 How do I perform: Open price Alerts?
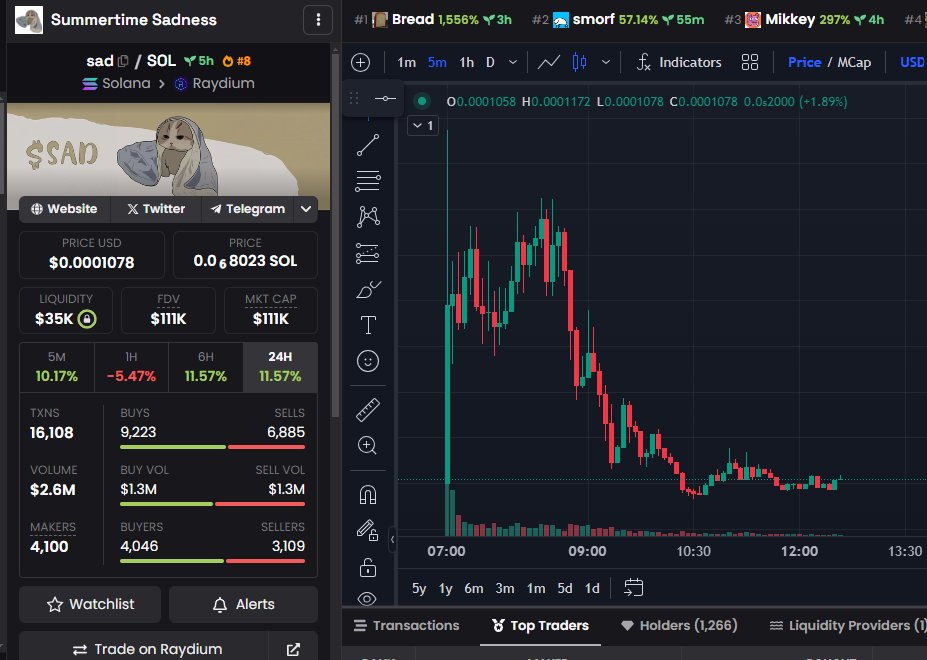click(x=243, y=604)
